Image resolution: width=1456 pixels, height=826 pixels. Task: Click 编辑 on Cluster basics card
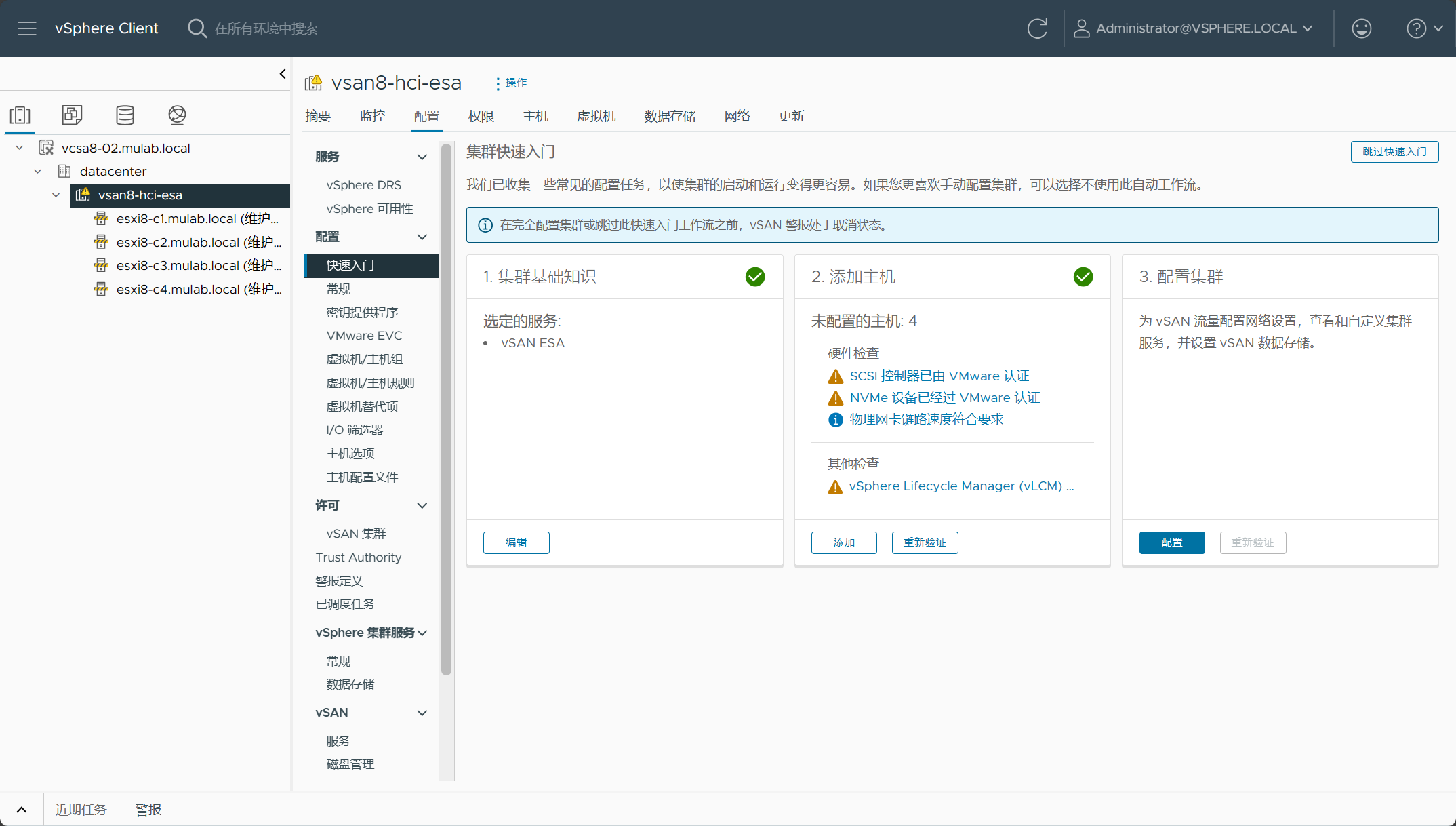(517, 543)
